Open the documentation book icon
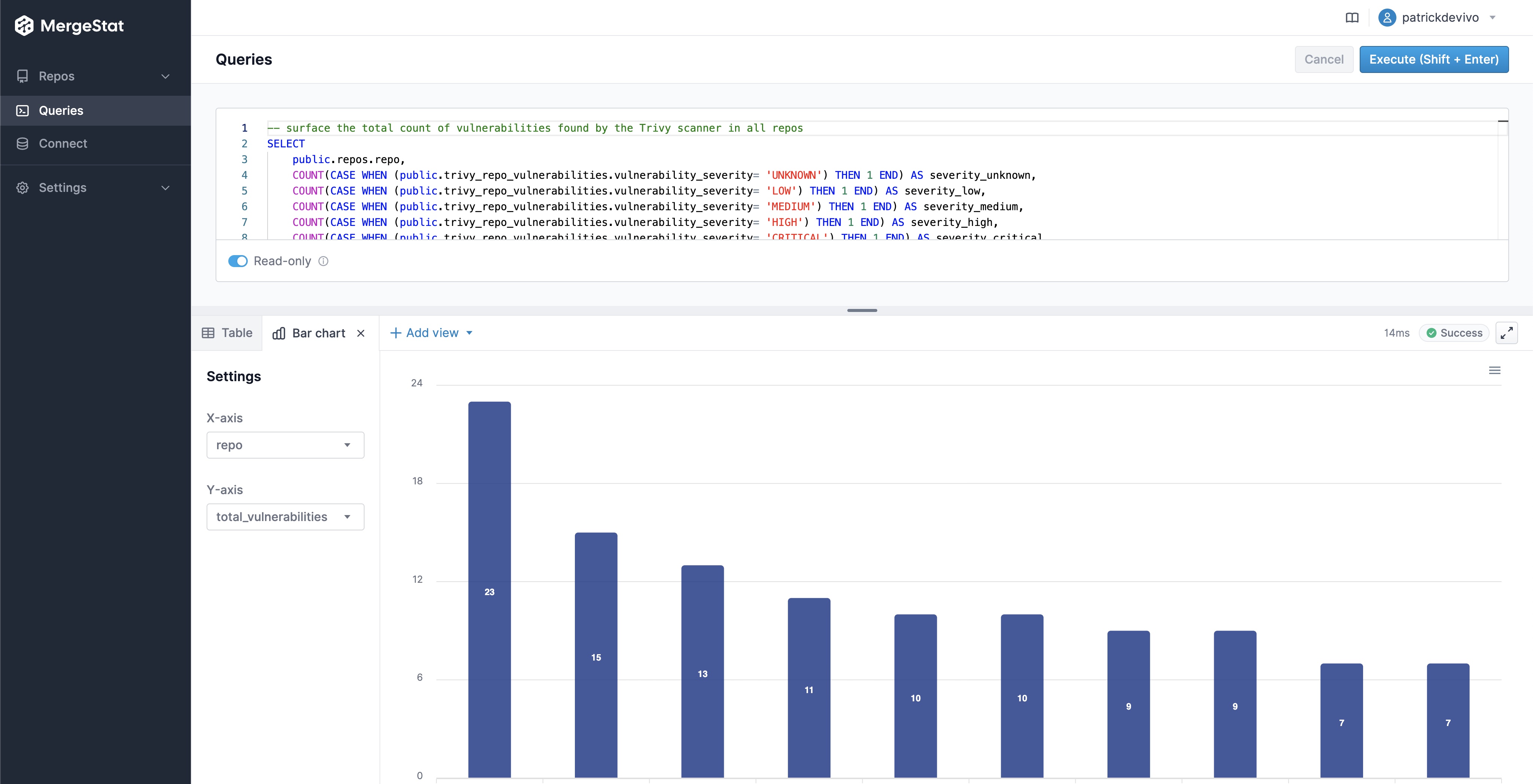The image size is (1533, 784). [1351, 18]
